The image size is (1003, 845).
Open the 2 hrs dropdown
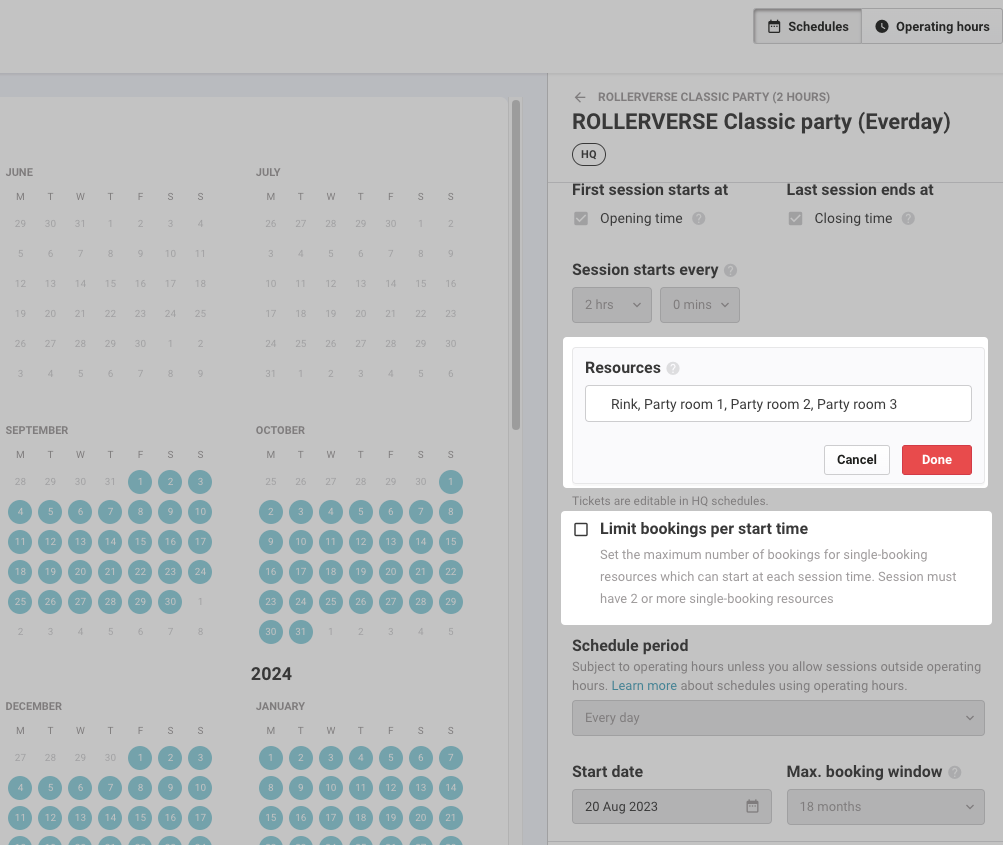pos(612,304)
